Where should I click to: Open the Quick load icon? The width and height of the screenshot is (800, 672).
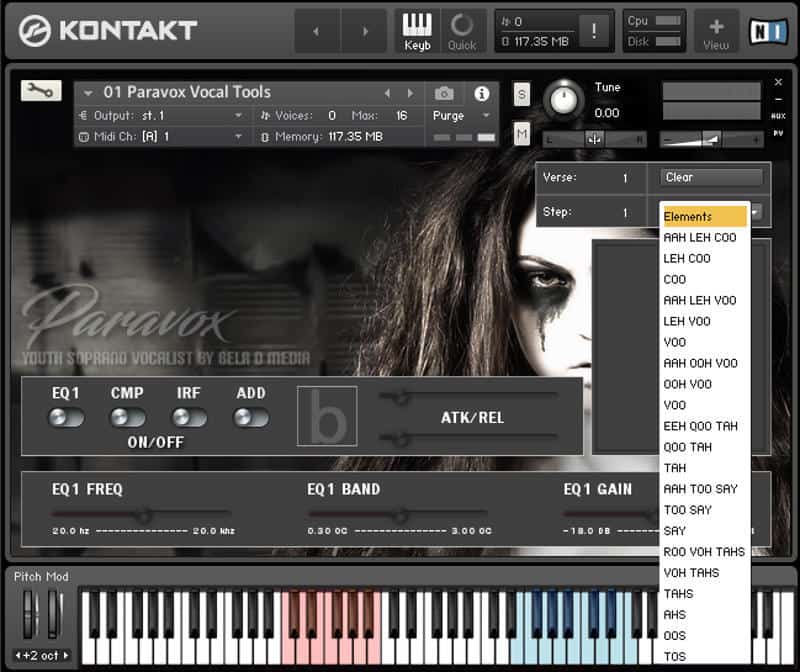pos(462,31)
